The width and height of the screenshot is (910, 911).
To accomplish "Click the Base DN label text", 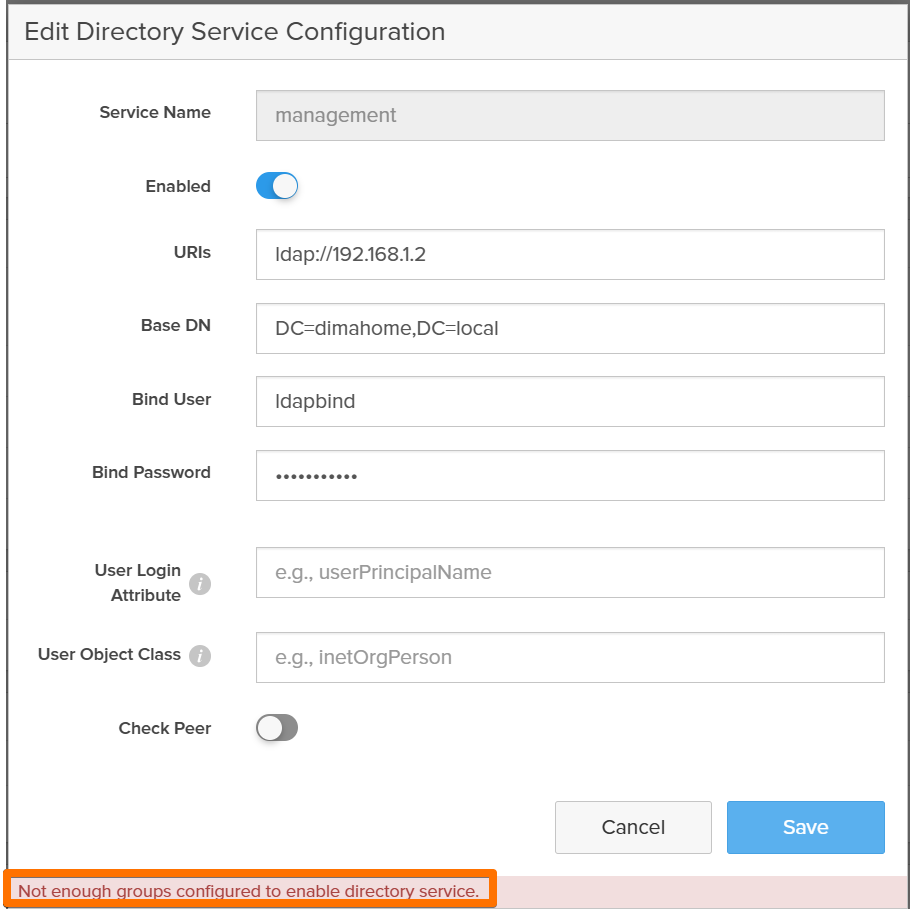I will (176, 326).
